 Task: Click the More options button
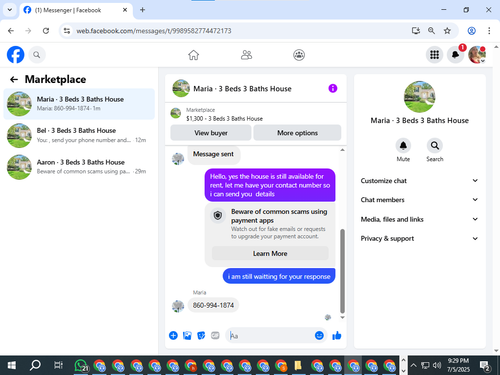(297, 133)
